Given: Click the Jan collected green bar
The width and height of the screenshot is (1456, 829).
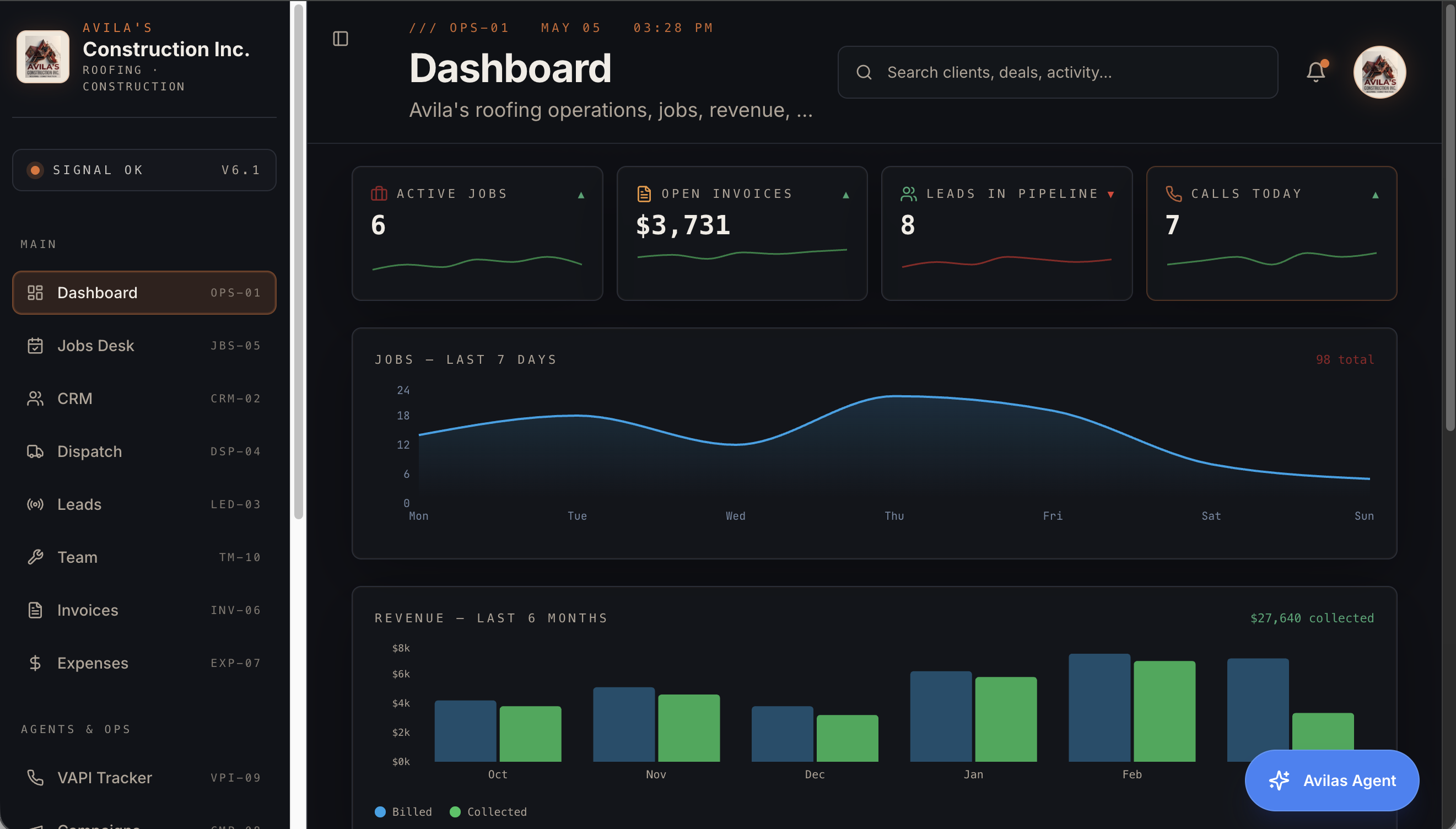Looking at the screenshot, I should click(x=1006, y=719).
